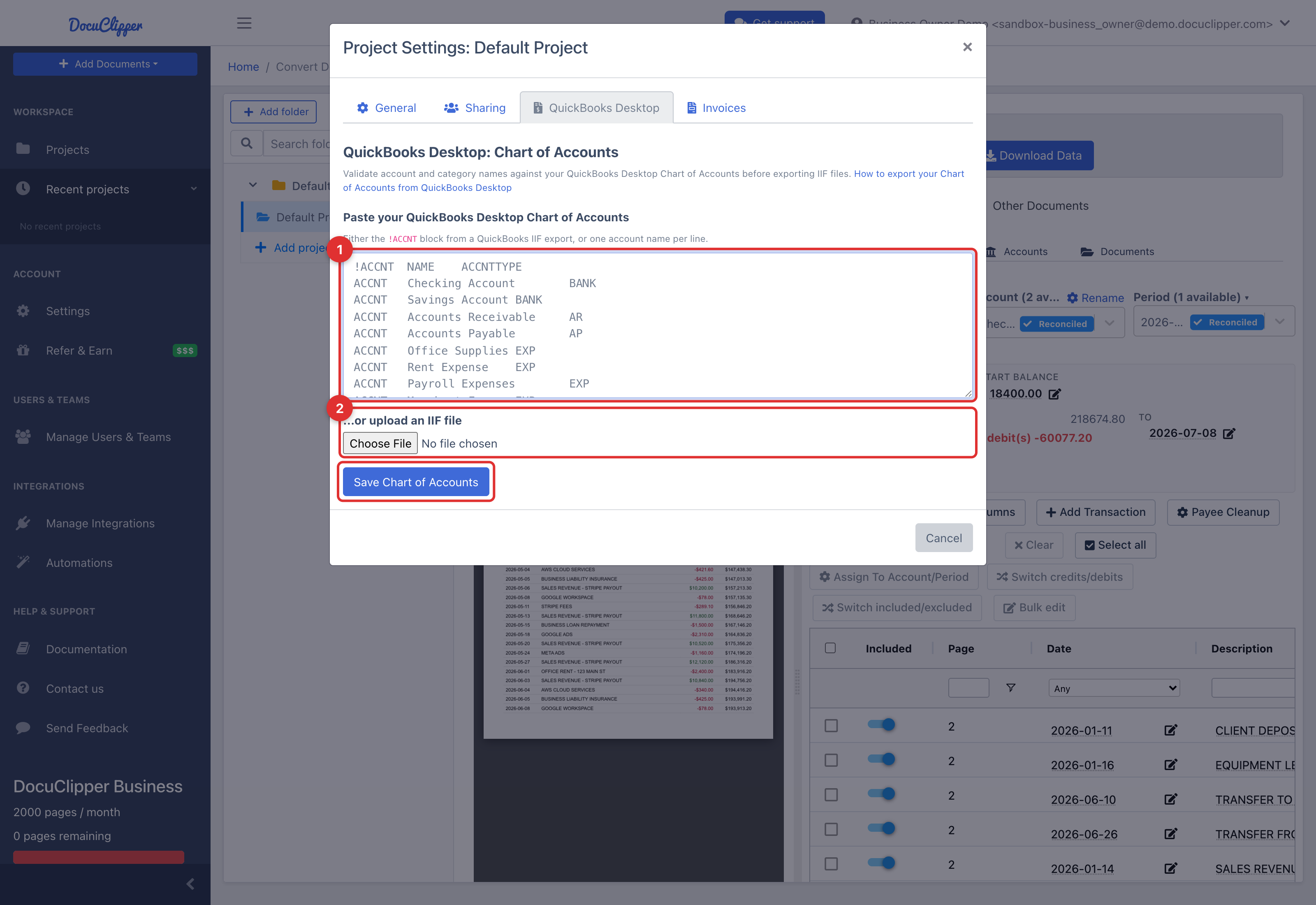Open Automations wand icon
This screenshot has height=905, width=1316.
tap(23, 562)
